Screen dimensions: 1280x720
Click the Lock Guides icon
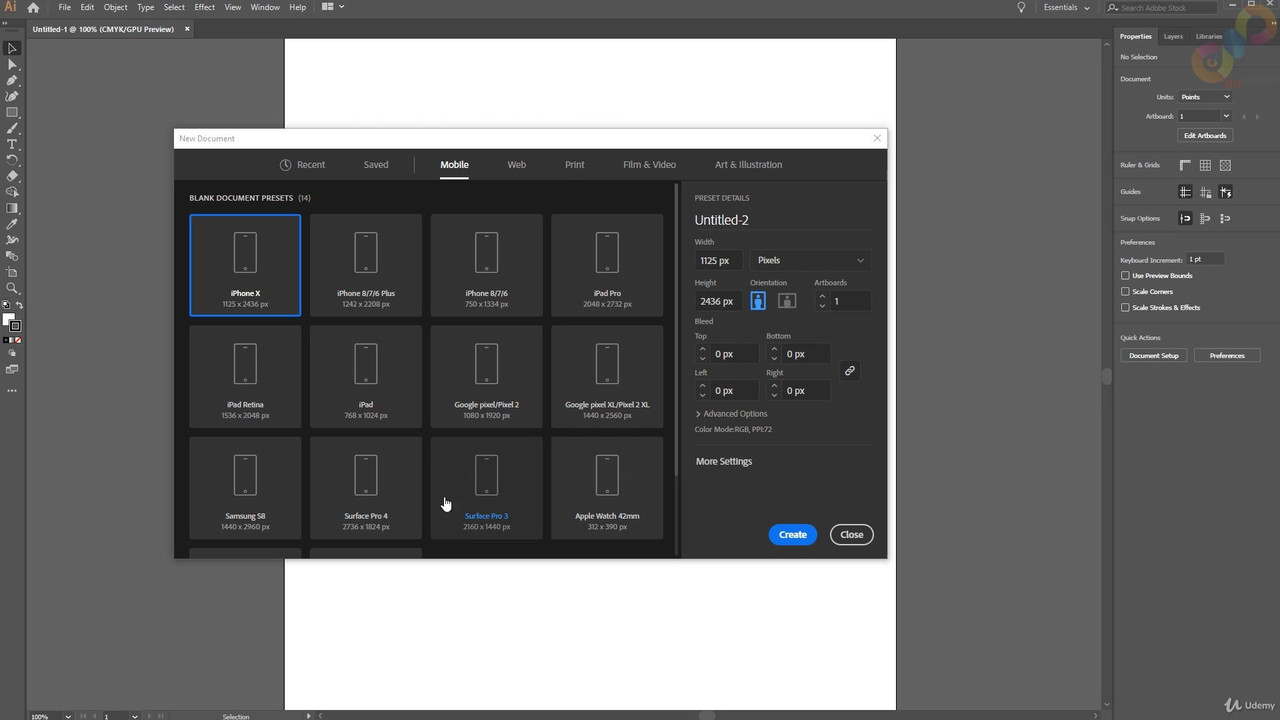coord(1205,192)
